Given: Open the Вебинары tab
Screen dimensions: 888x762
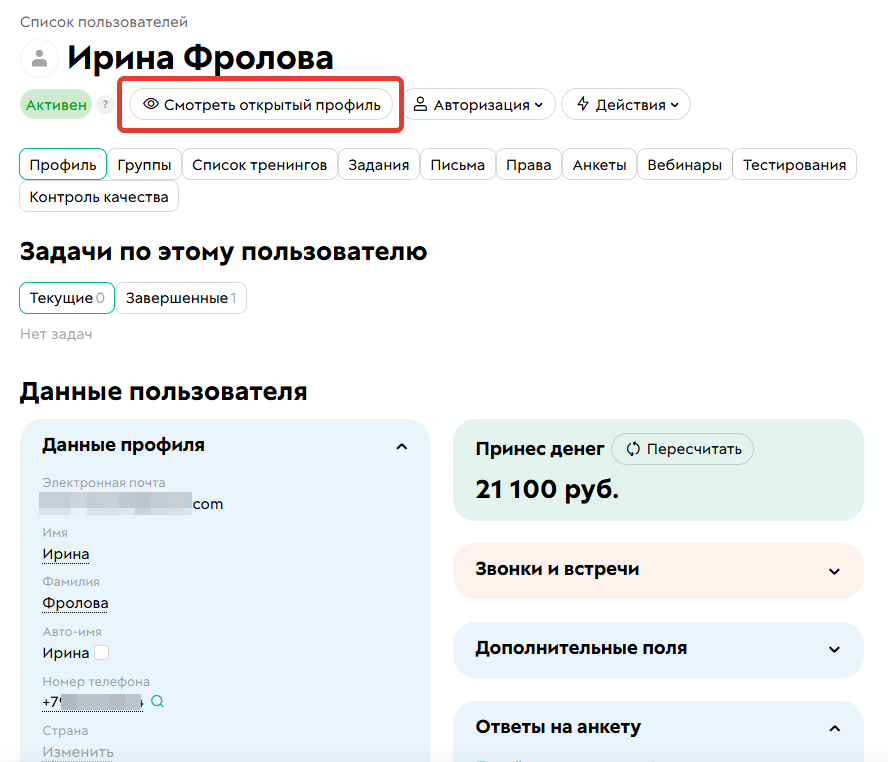Looking at the screenshot, I should coord(684,164).
